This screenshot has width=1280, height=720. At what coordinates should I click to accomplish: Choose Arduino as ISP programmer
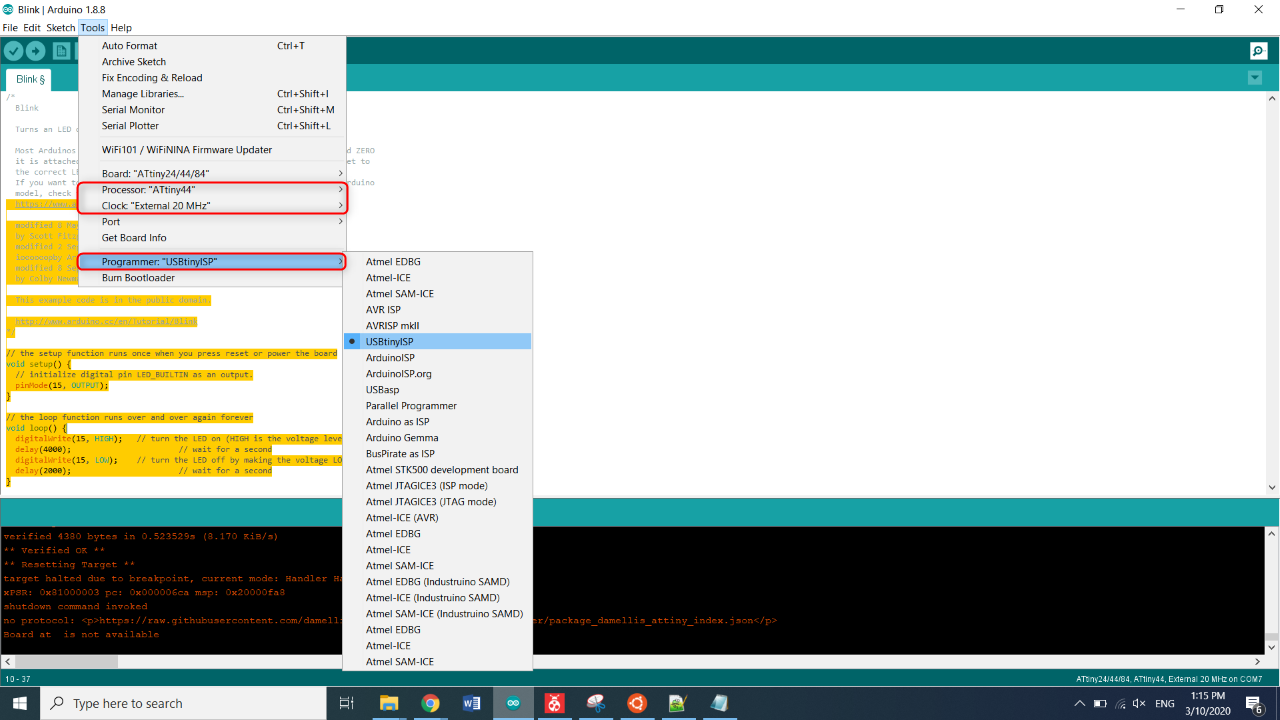coord(437,422)
